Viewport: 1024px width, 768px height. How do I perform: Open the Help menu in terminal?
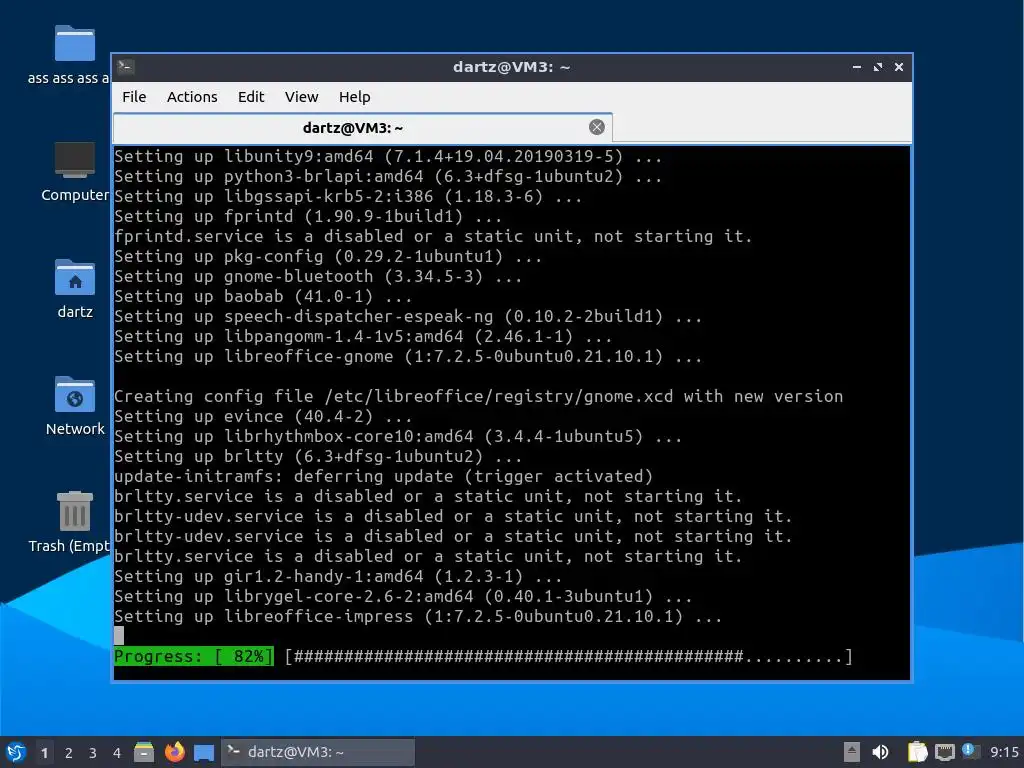[355, 97]
